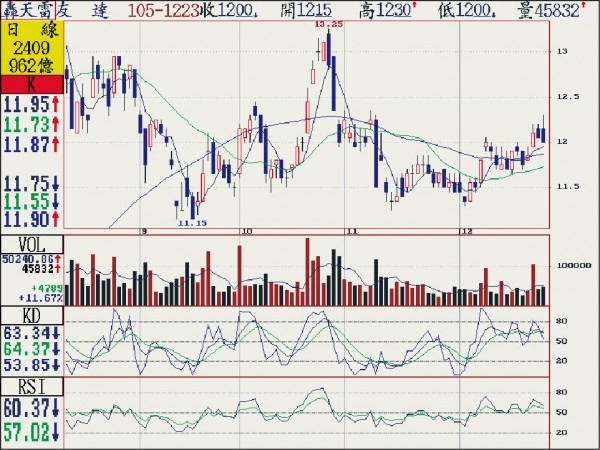Click the KD panel 50 axis label
Image resolution: width=600 pixels, height=450 pixels.
coord(561,341)
